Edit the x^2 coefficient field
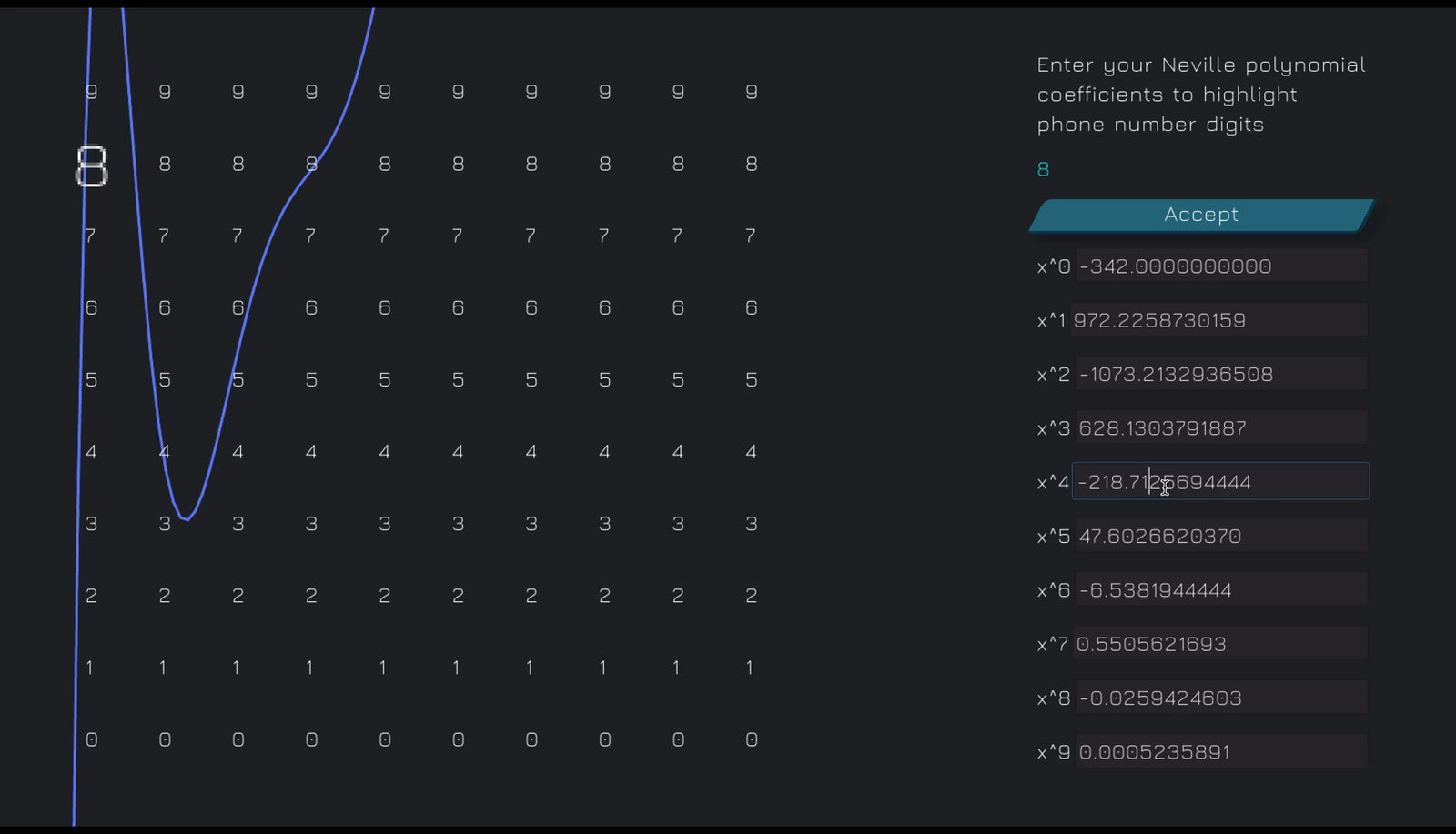The height and width of the screenshot is (834, 1456). pos(1220,374)
